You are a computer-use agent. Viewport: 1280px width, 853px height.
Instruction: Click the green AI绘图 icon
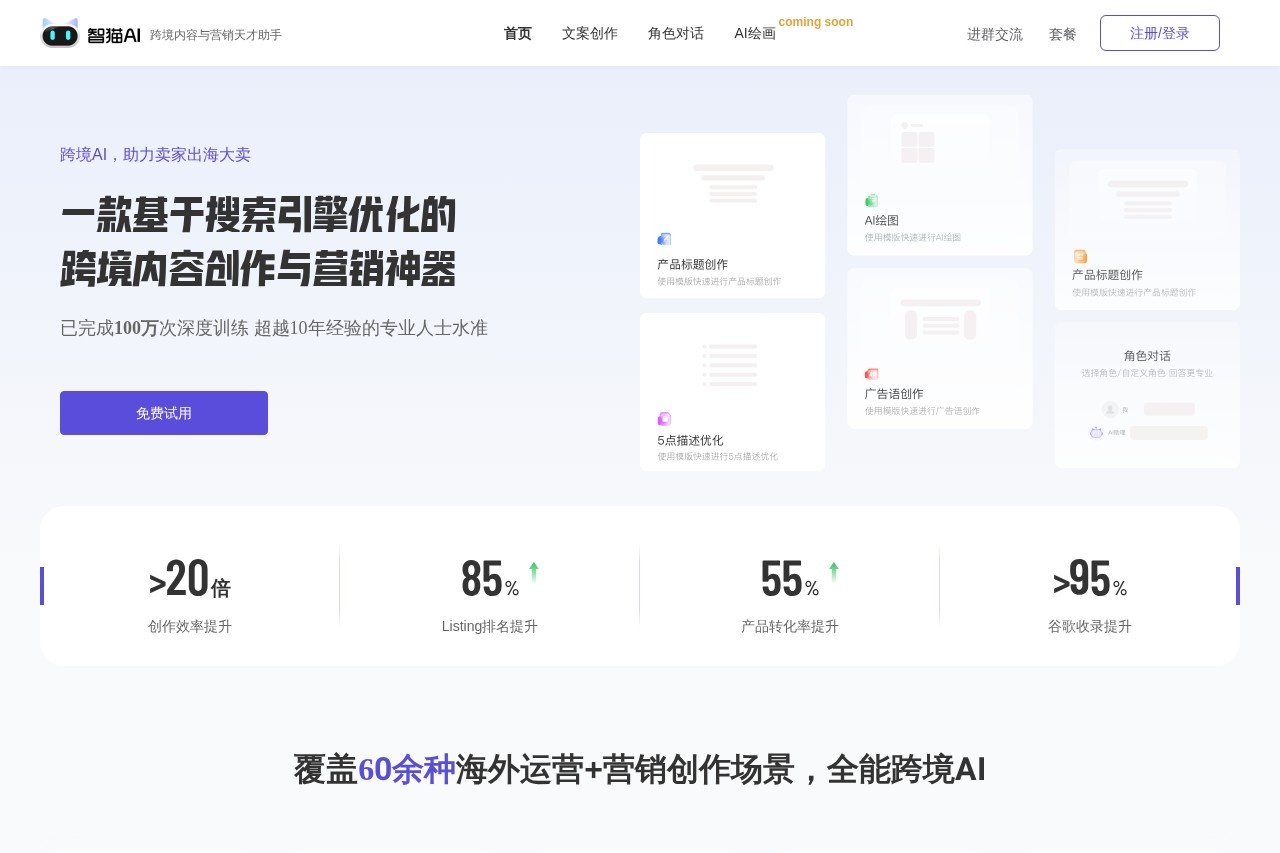(871, 201)
